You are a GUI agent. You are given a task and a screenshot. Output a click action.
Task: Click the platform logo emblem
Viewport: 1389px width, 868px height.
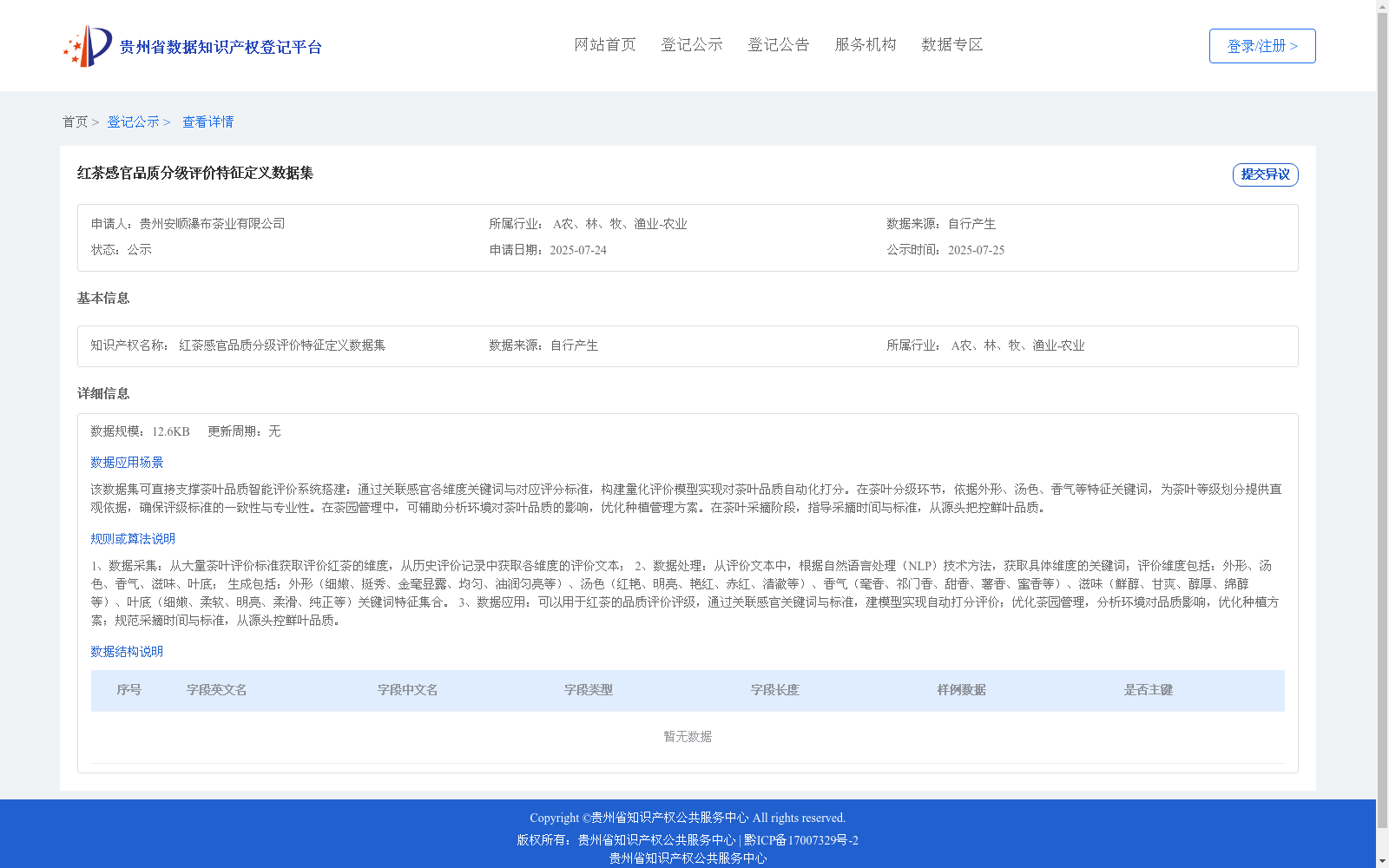[88, 46]
